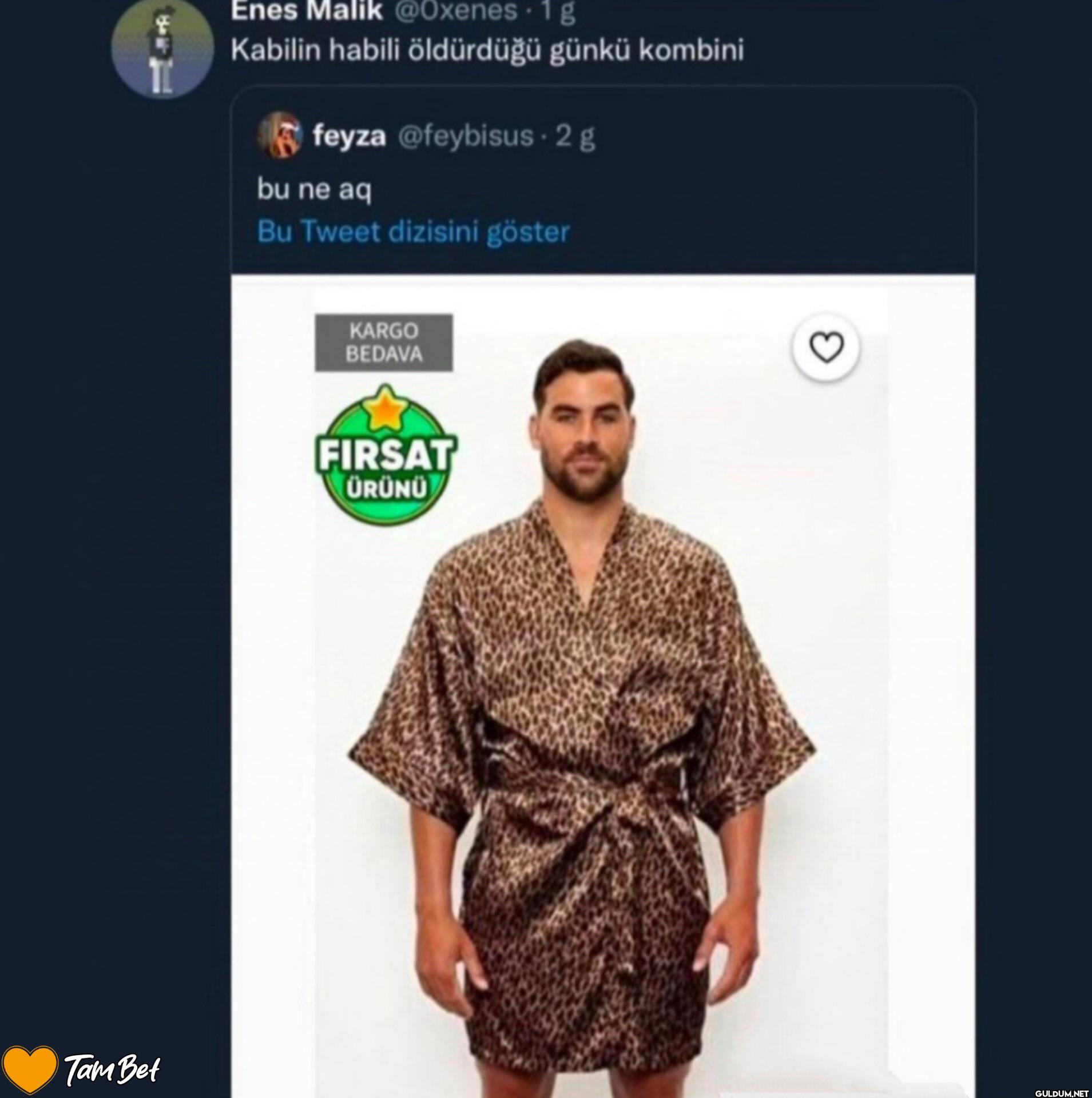This screenshot has width=1092, height=1098.
Task: Click the feyza display name
Action: pos(349,136)
